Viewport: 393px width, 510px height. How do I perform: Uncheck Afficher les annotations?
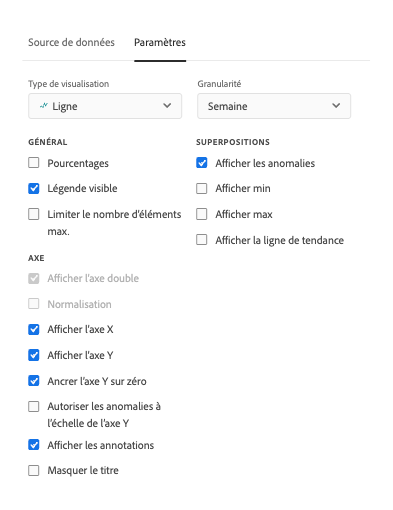coord(34,445)
